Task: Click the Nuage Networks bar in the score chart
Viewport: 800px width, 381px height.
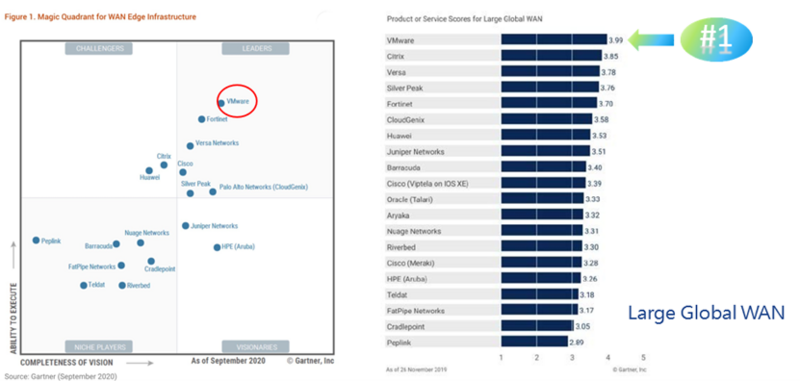Action: (x=542, y=231)
